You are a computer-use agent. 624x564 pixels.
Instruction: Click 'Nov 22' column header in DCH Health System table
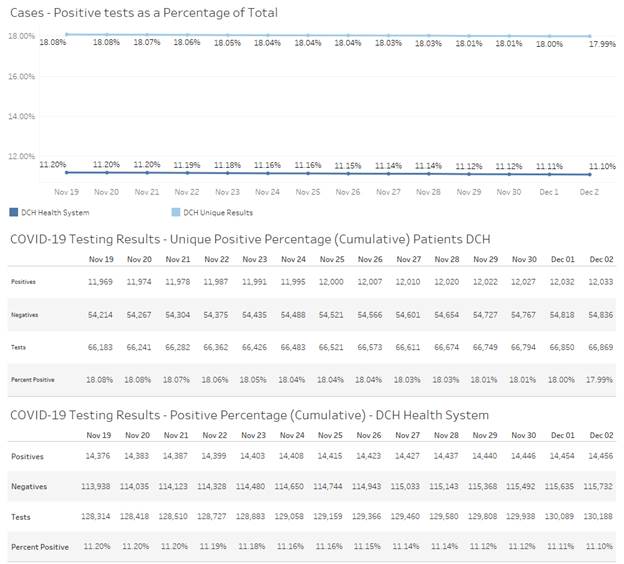pos(214,435)
